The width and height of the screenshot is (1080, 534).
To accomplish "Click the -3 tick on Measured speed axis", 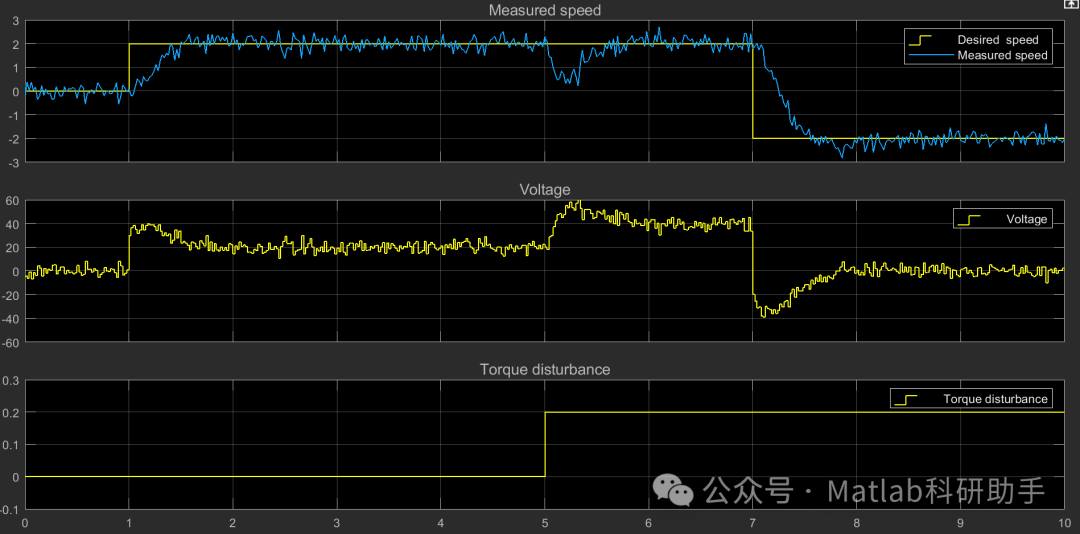I will [x=14, y=163].
